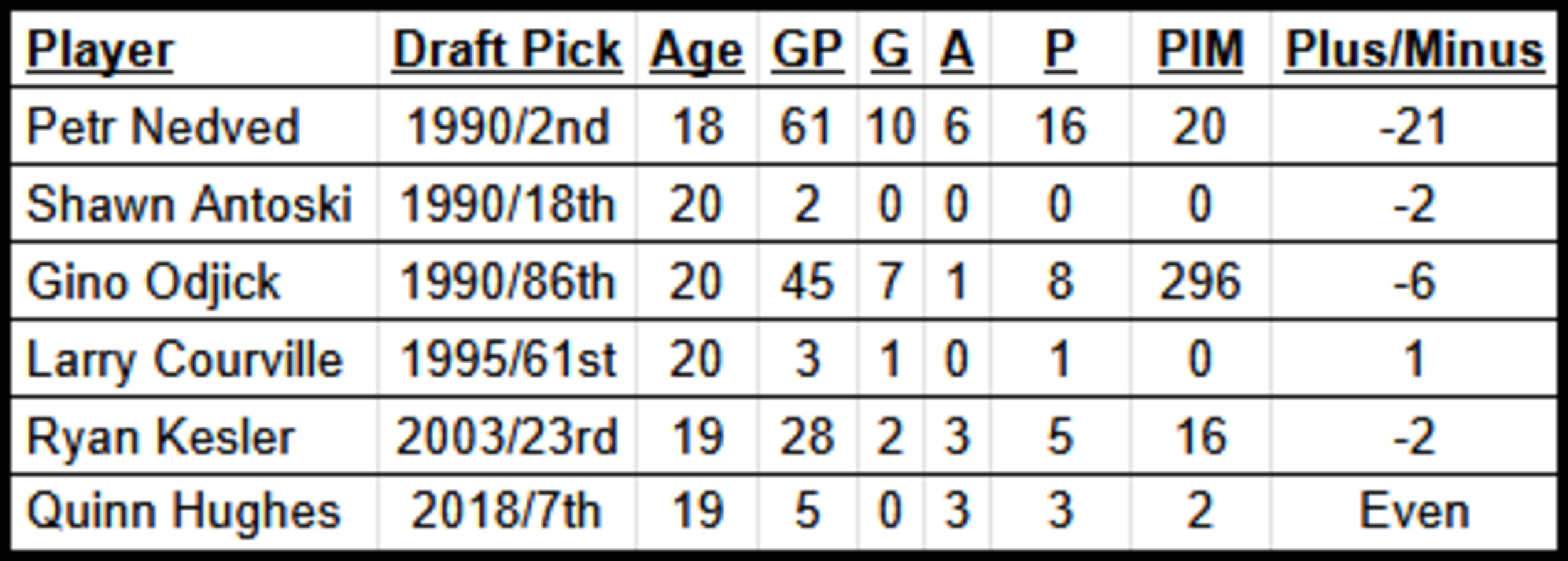Select the PIM column header
The height and width of the screenshot is (561, 1568).
tap(1200, 50)
